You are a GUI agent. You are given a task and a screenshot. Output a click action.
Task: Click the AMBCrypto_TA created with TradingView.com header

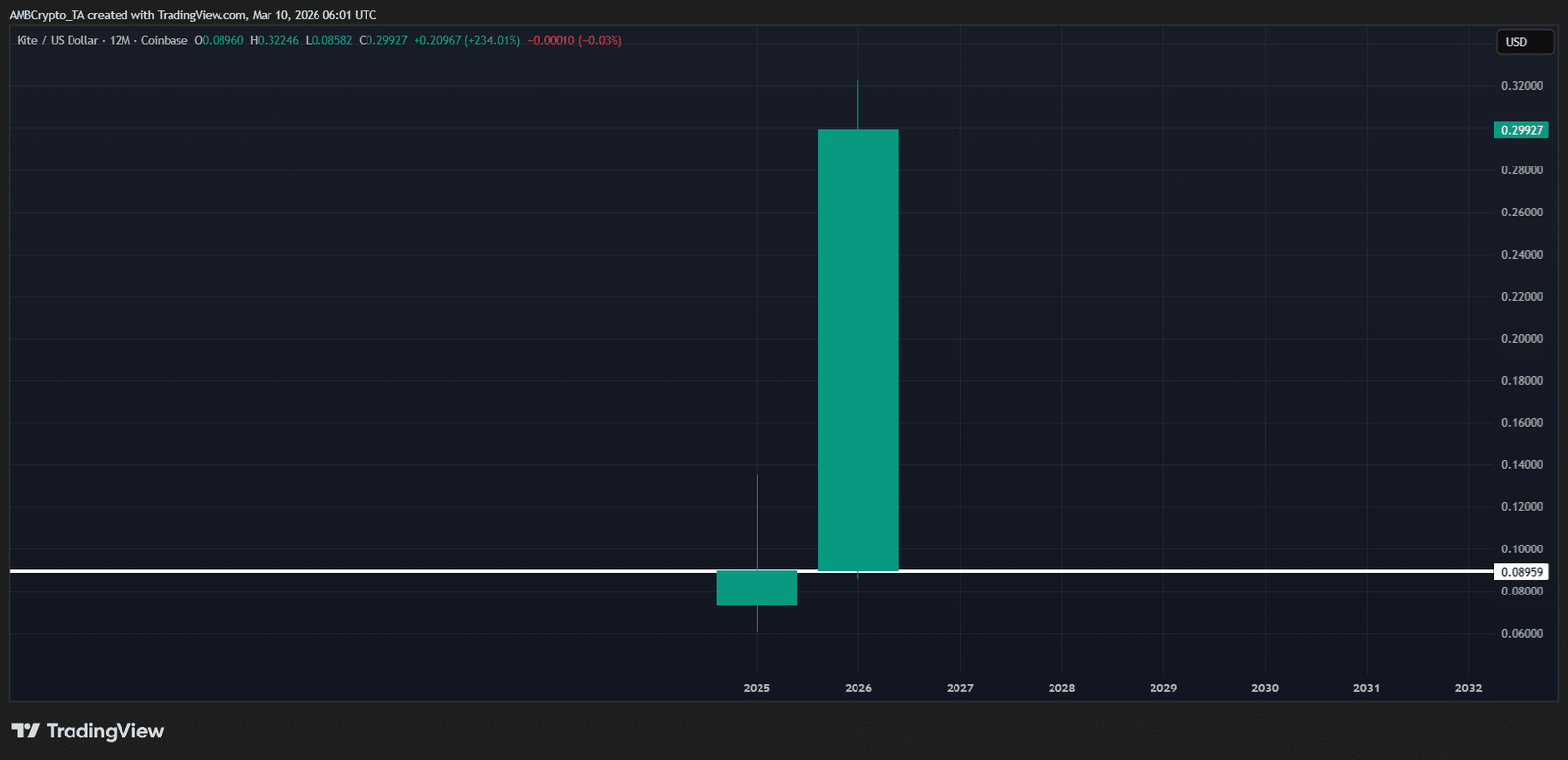pyautogui.click(x=192, y=15)
